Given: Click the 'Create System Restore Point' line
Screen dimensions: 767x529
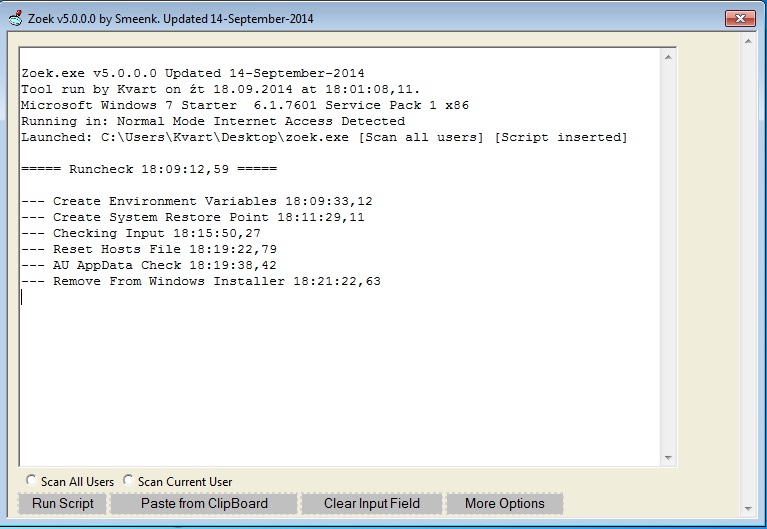Looking at the screenshot, I should [x=193, y=217].
